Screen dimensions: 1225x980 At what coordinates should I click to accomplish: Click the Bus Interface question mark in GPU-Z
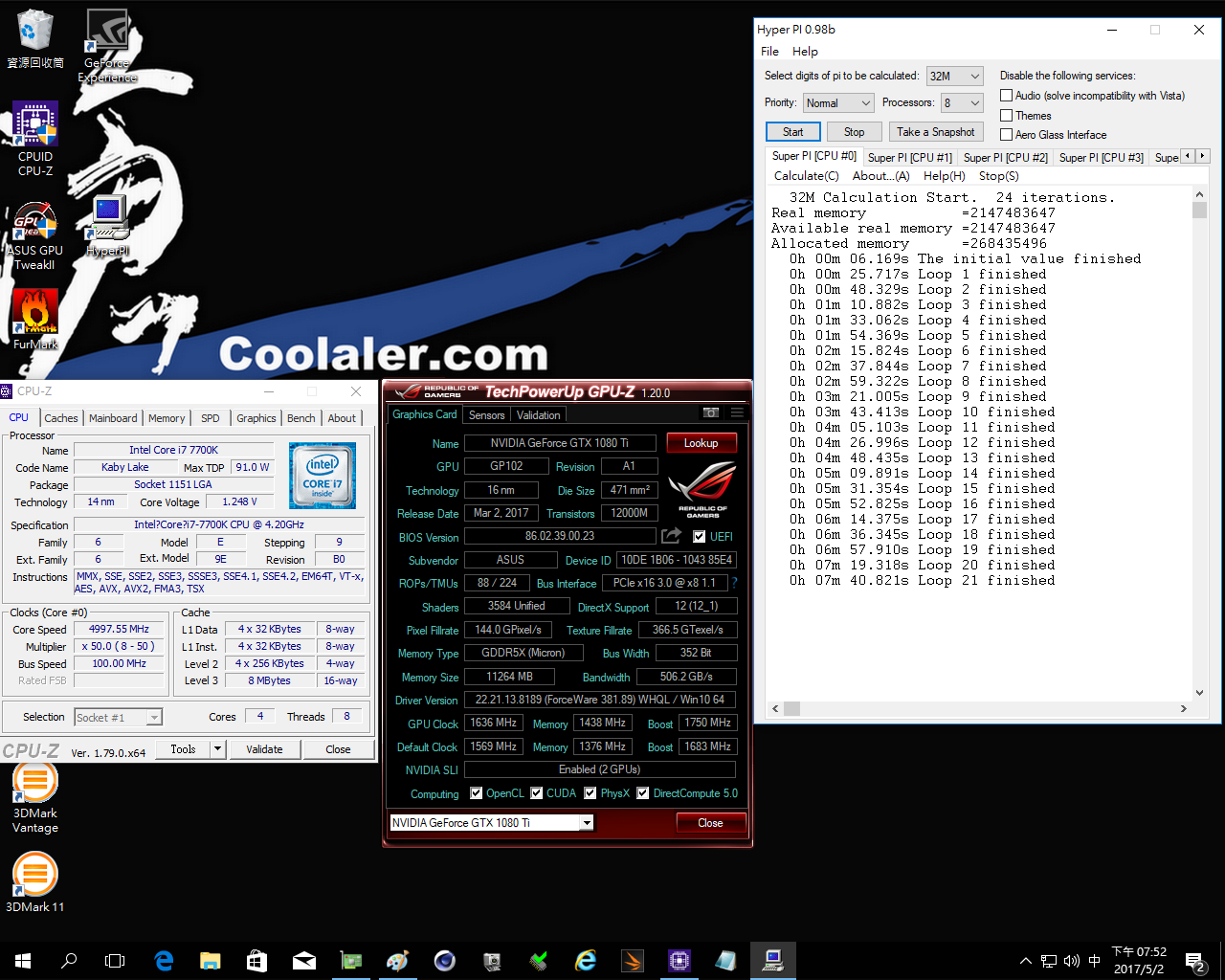(x=734, y=583)
